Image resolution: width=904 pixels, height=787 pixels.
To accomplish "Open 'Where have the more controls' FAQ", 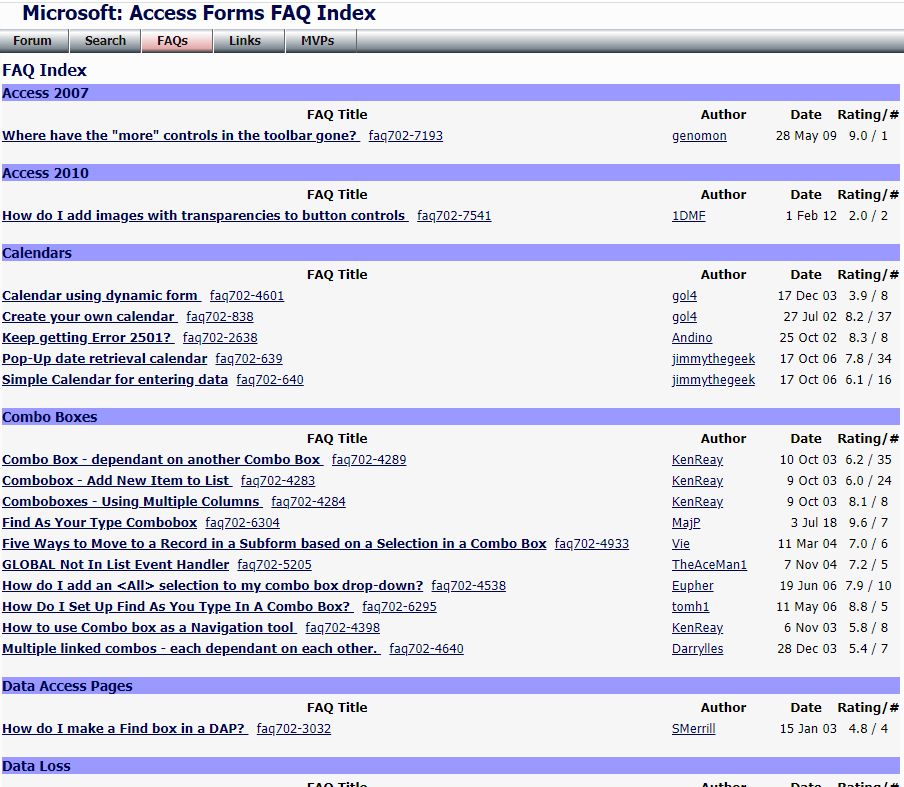I will pyautogui.click(x=180, y=136).
